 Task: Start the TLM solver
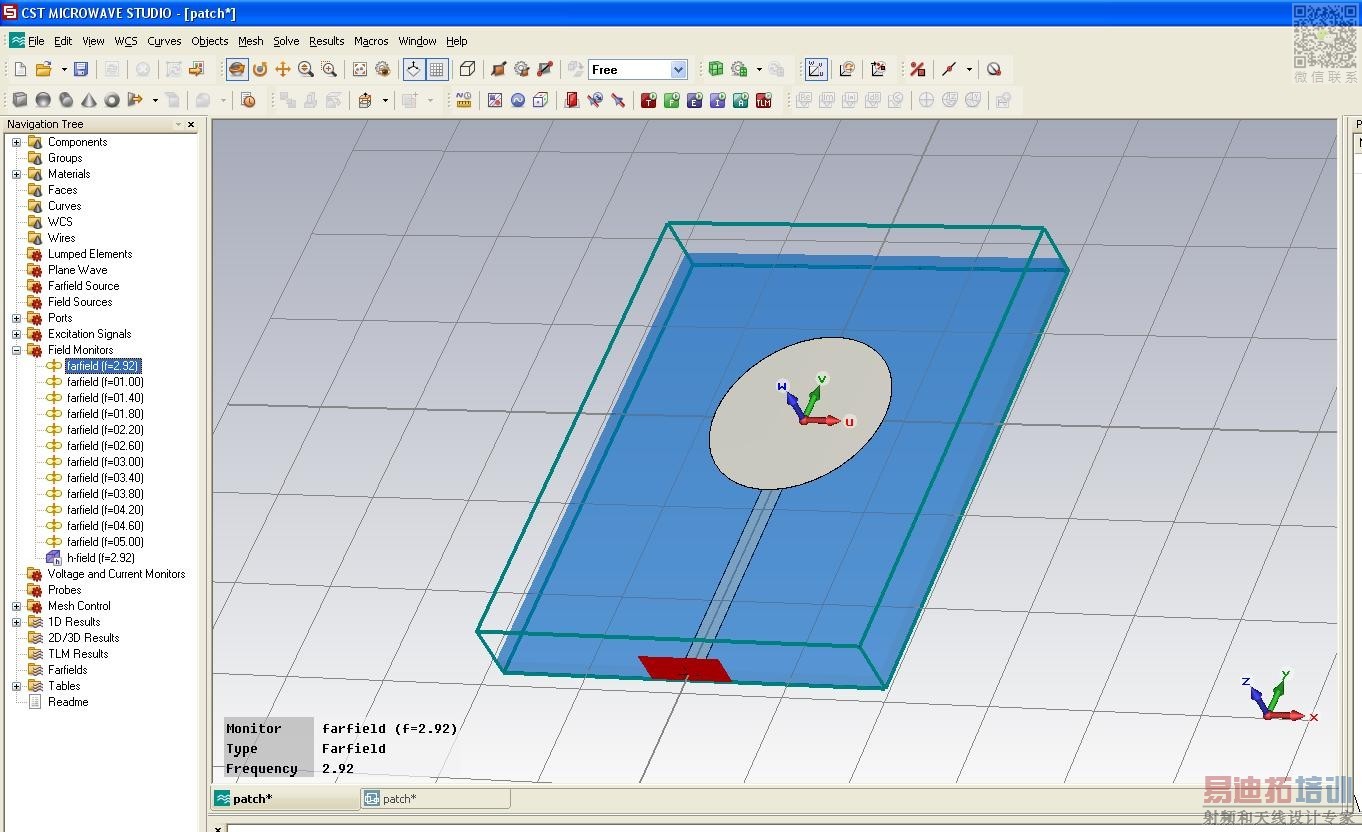[763, 100]
